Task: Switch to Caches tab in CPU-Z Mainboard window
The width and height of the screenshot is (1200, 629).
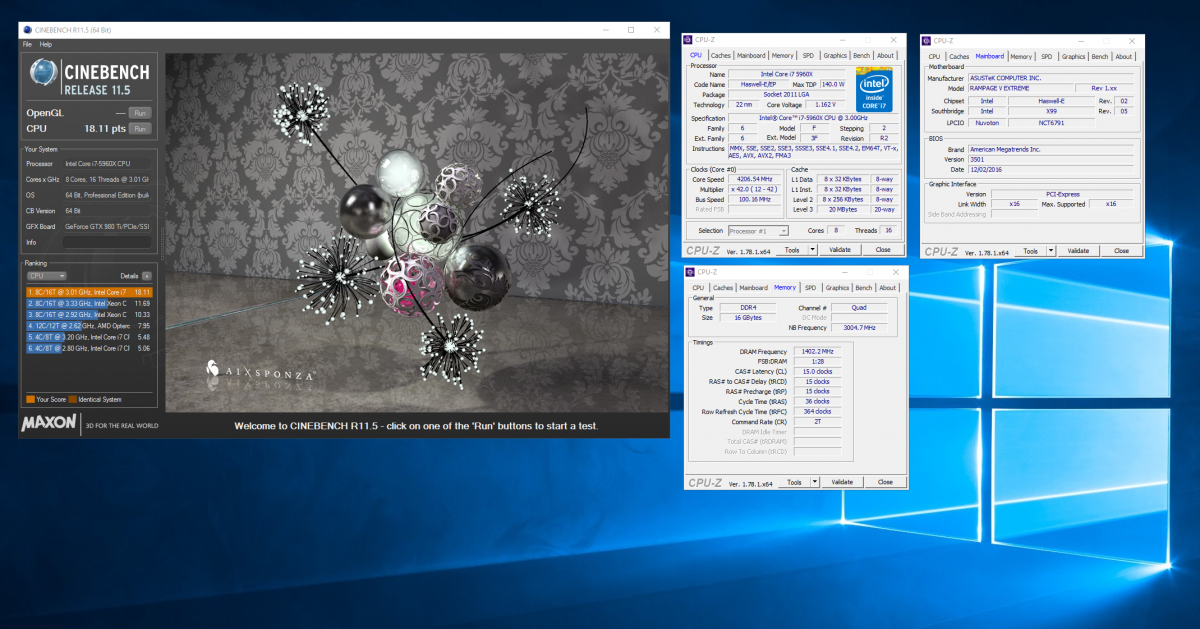Action: (x=959, y=57)
